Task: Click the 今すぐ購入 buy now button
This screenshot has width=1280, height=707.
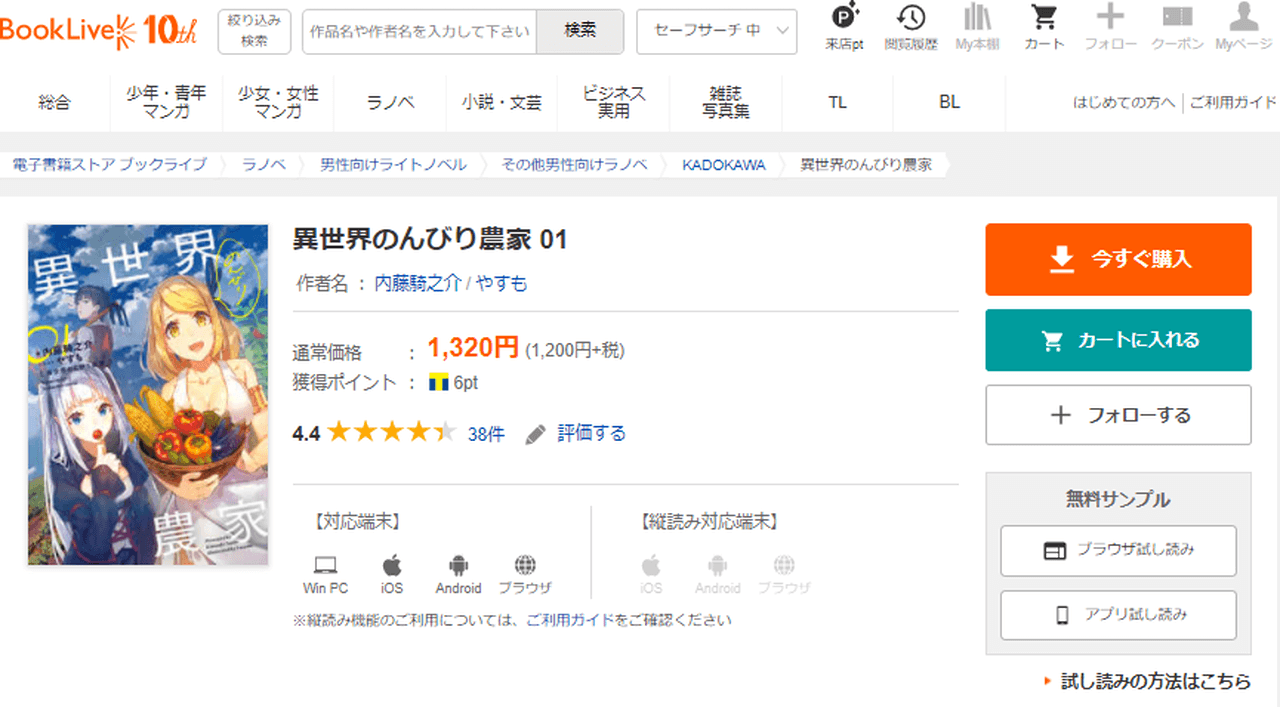Action: (1118, 259)
